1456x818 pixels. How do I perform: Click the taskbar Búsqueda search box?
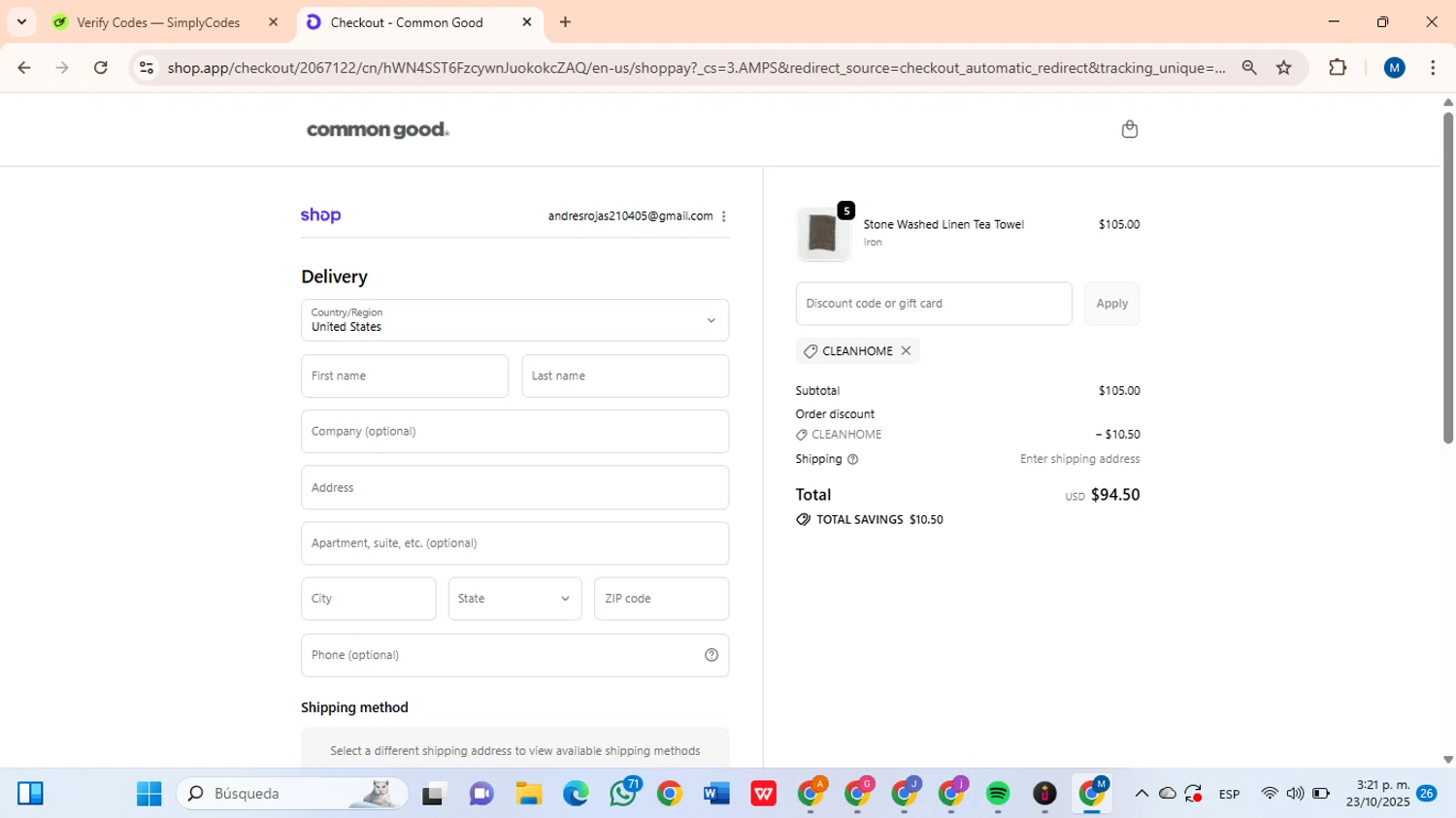coord(290,794)
